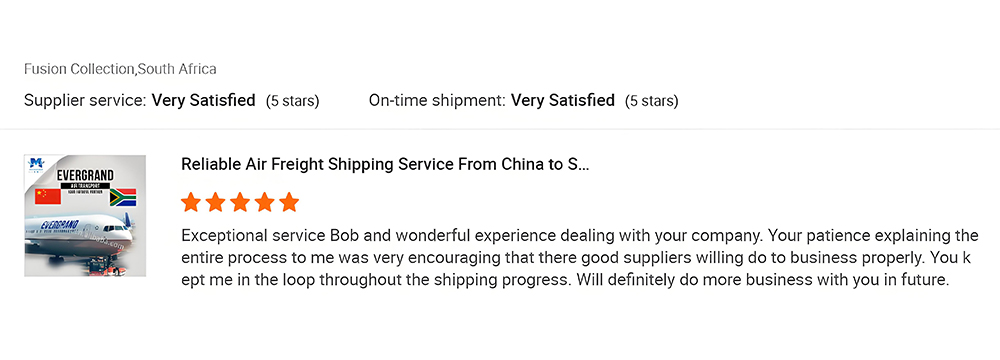Click (5 stars) beside On-time shipment rating
The width and height of the screenshot is (1000, 360).
pos(652,101)
